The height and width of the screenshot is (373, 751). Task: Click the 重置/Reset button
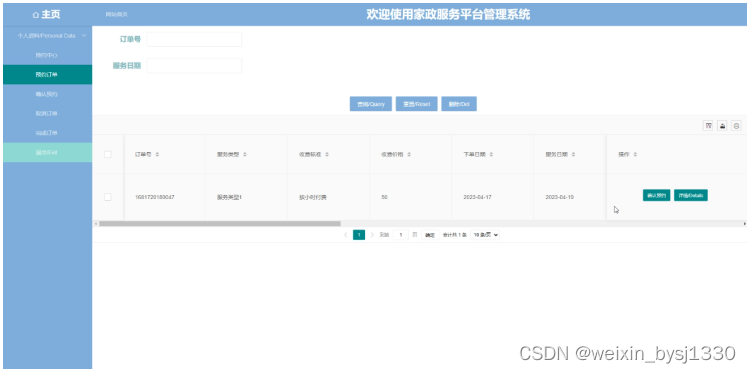pos(417,104)
